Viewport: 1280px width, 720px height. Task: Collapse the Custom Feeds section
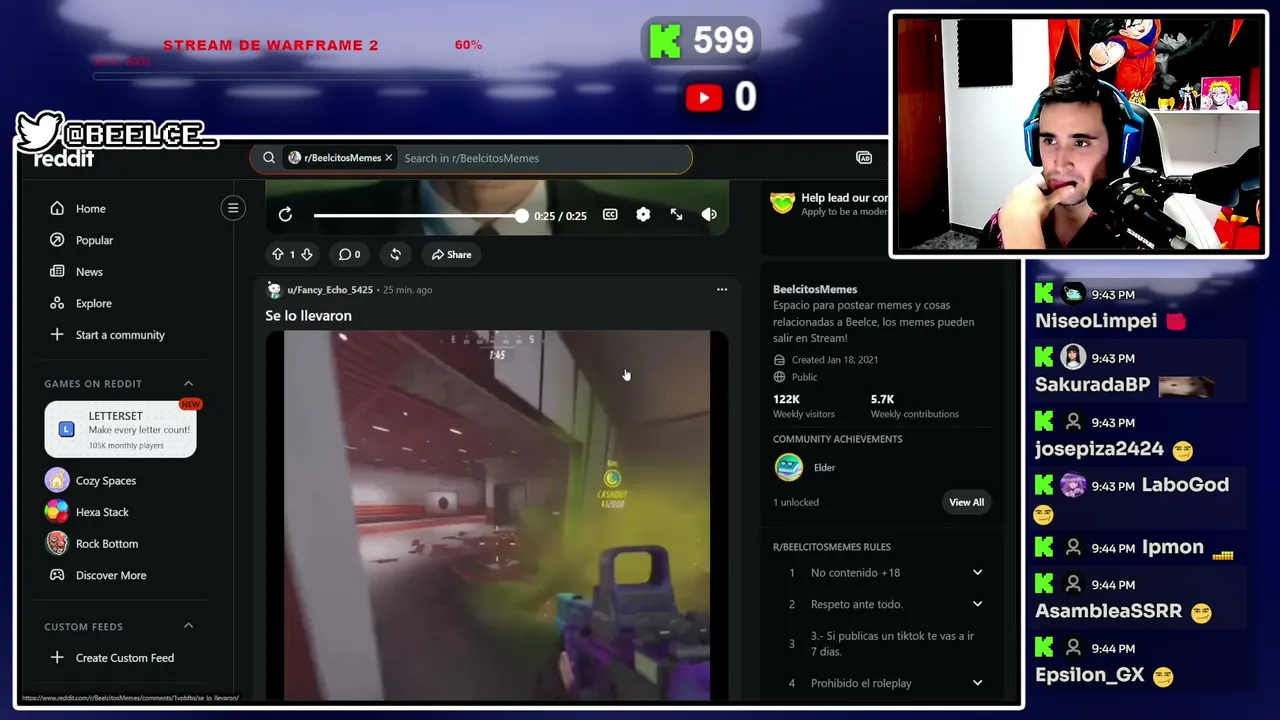click(188, 626)
